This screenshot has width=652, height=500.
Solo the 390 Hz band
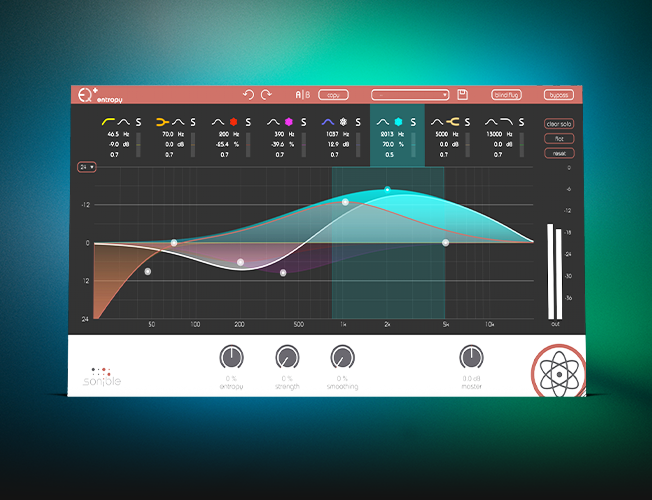pyautogui.click(x=304, y=122)
